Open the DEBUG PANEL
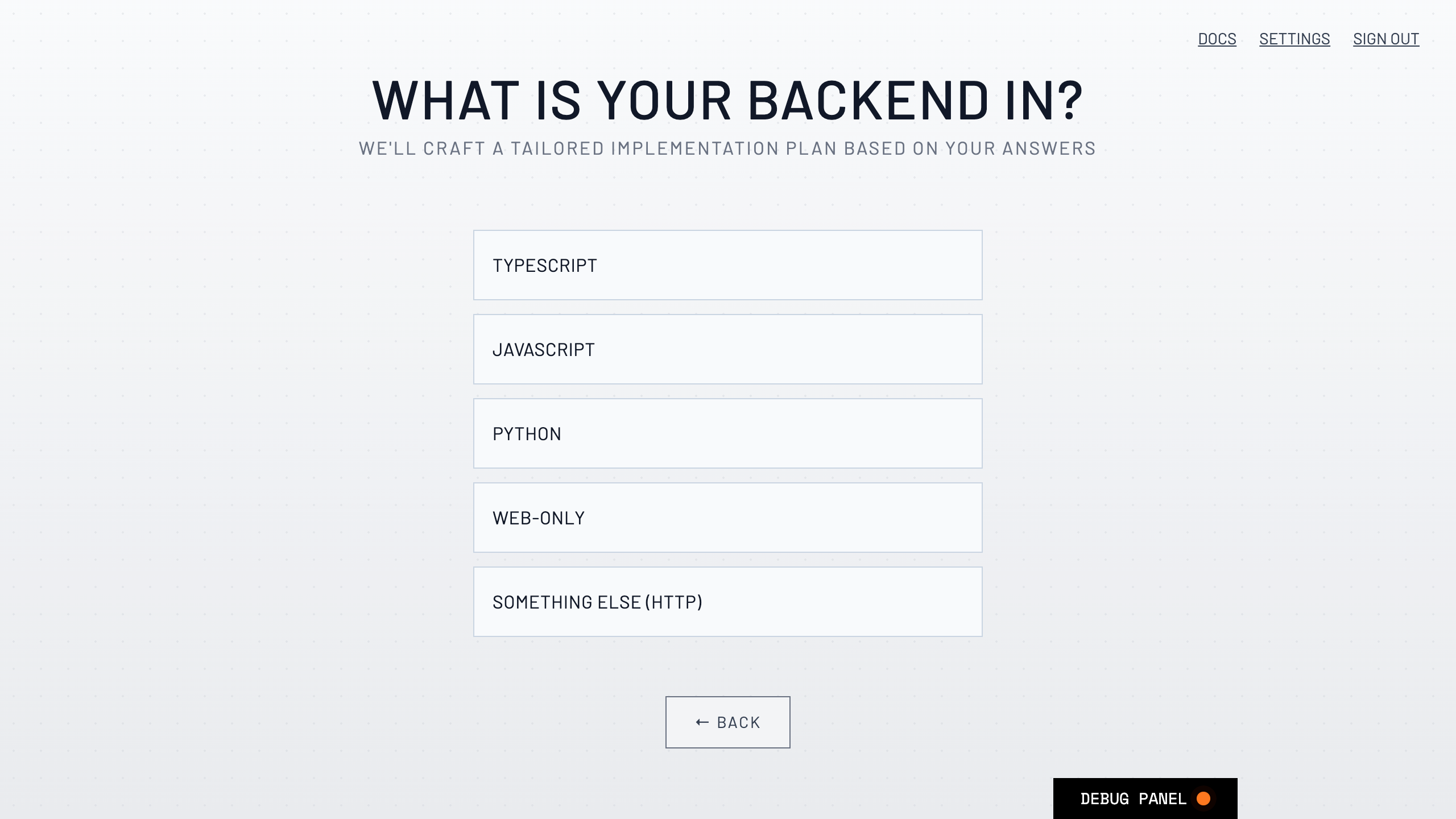 click(x=1144, y=798)
